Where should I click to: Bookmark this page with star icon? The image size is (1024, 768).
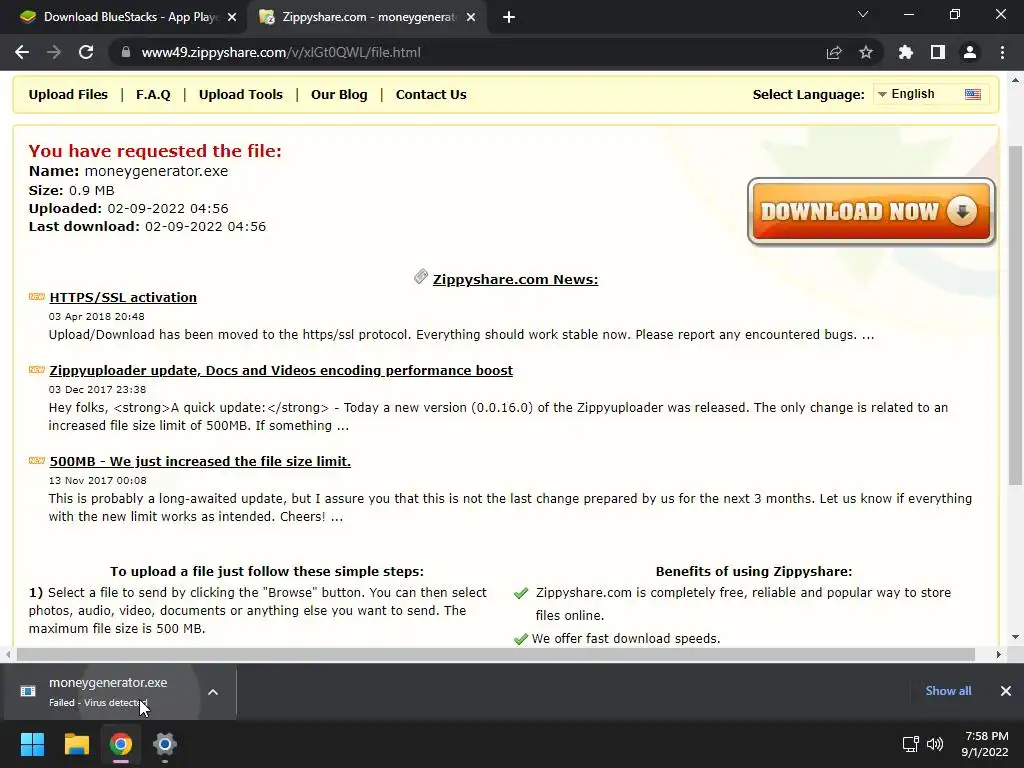[x=866, y=52]
